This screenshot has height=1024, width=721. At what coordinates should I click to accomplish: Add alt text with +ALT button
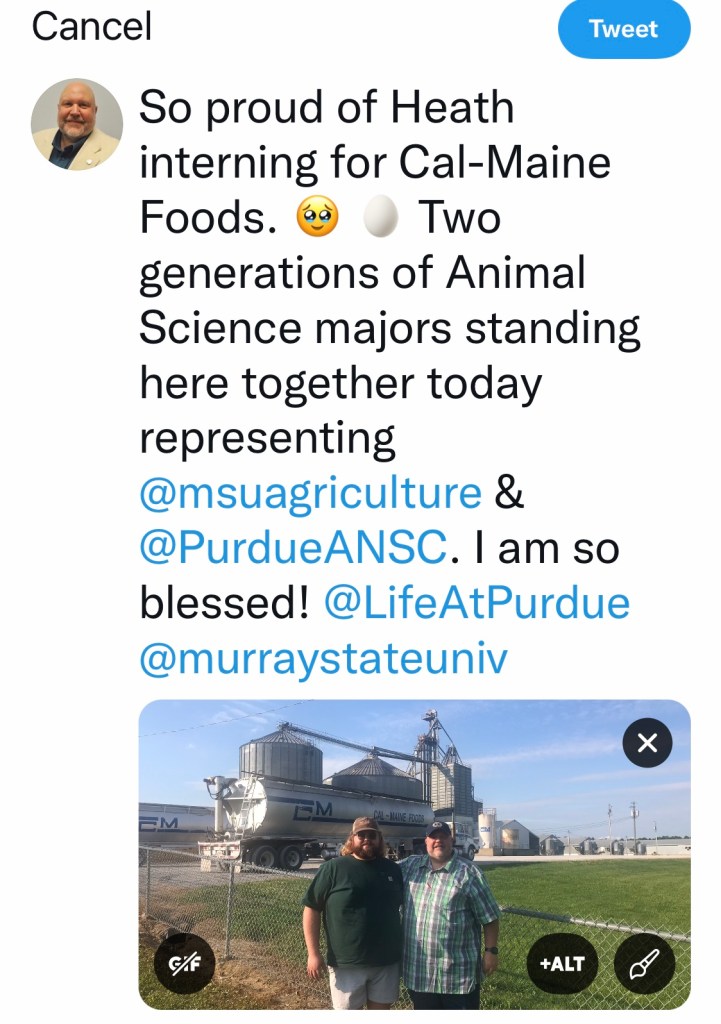561,964
